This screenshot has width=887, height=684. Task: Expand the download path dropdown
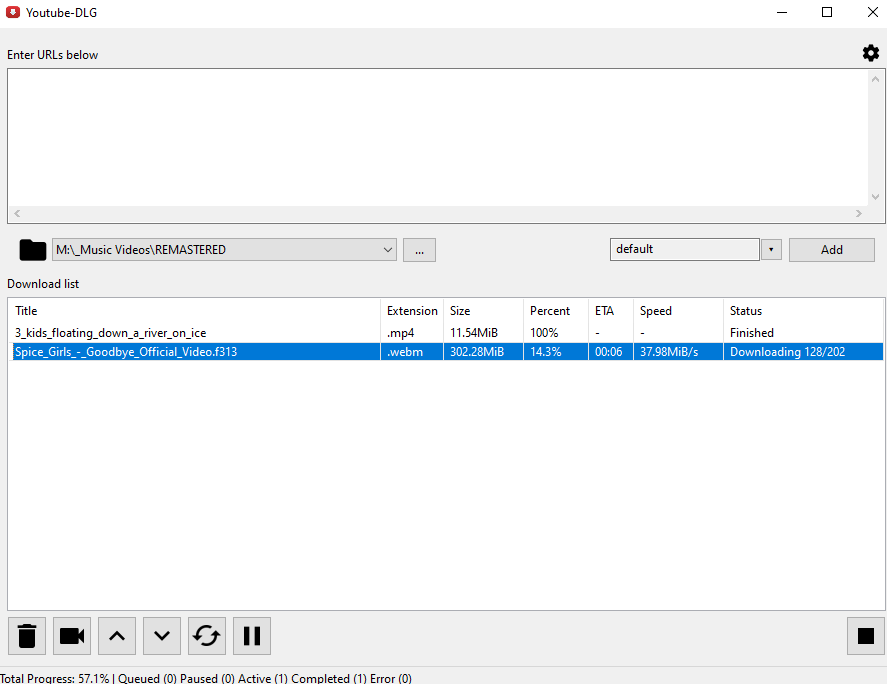pos(388,249)
